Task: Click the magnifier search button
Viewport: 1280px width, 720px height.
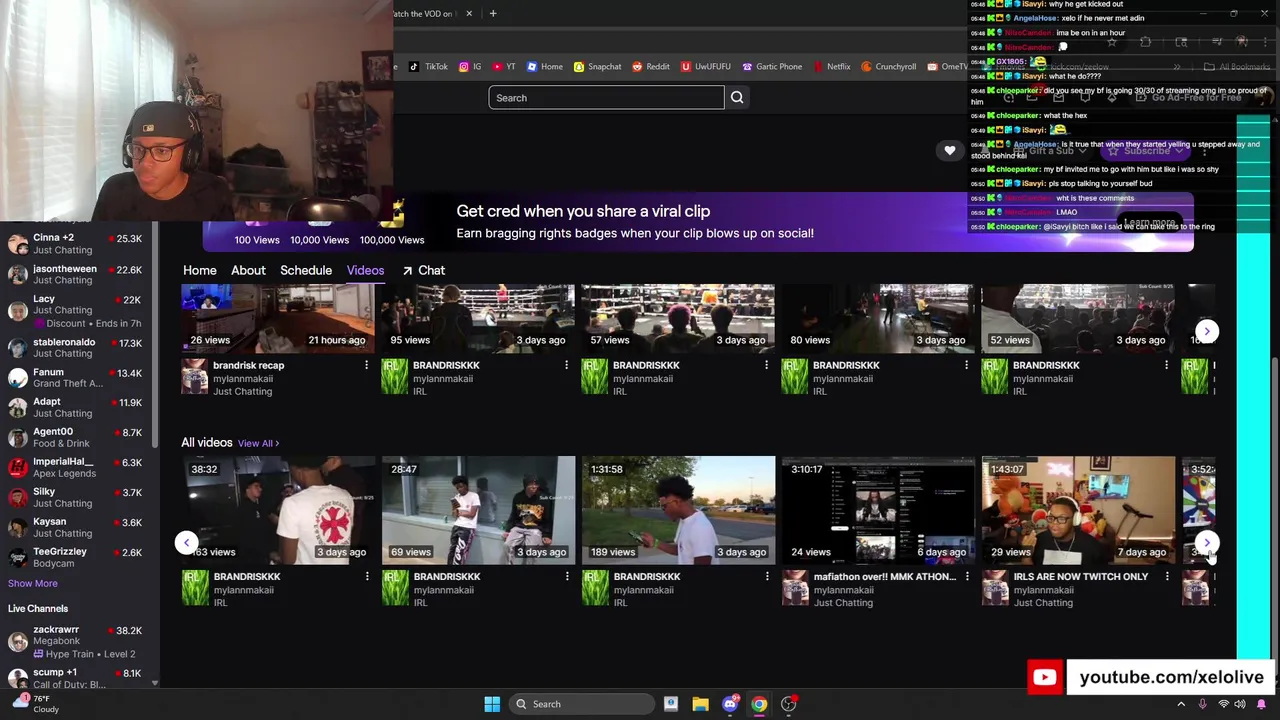Action: click(737, 98)
